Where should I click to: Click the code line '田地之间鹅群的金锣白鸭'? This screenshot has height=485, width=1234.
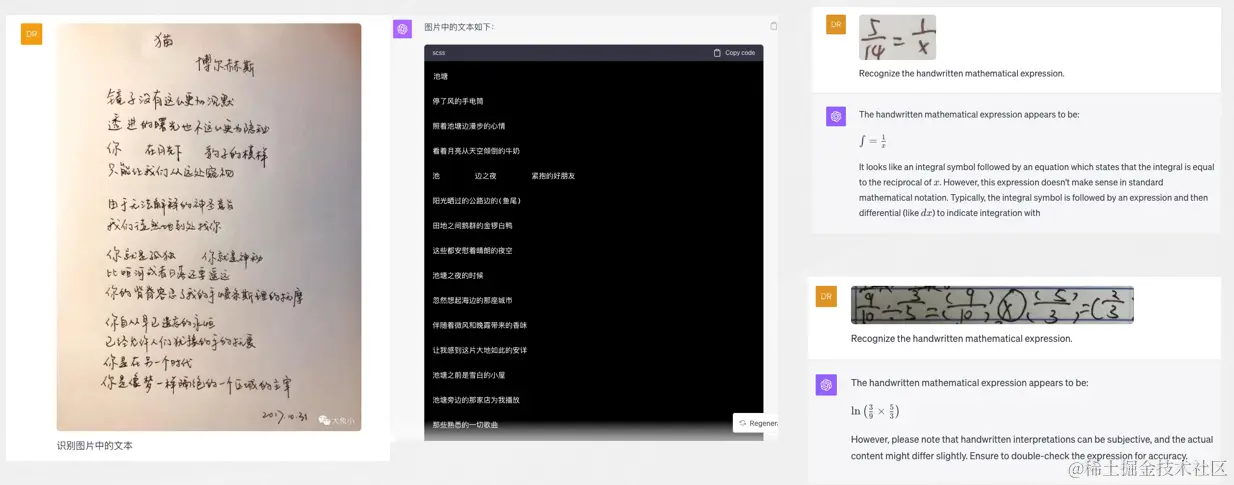(x=472, y=226)
